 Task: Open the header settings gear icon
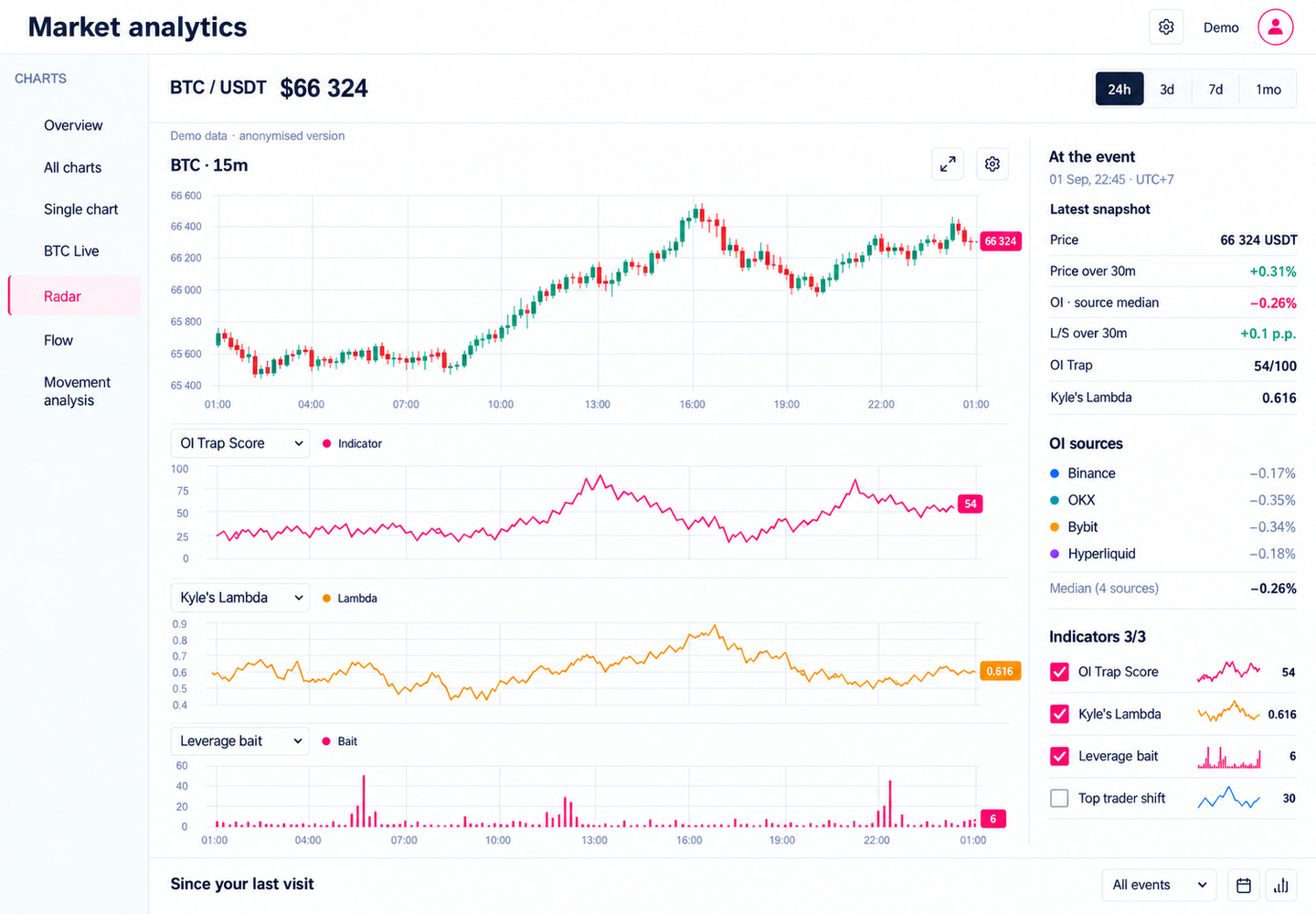point(1166,27)
